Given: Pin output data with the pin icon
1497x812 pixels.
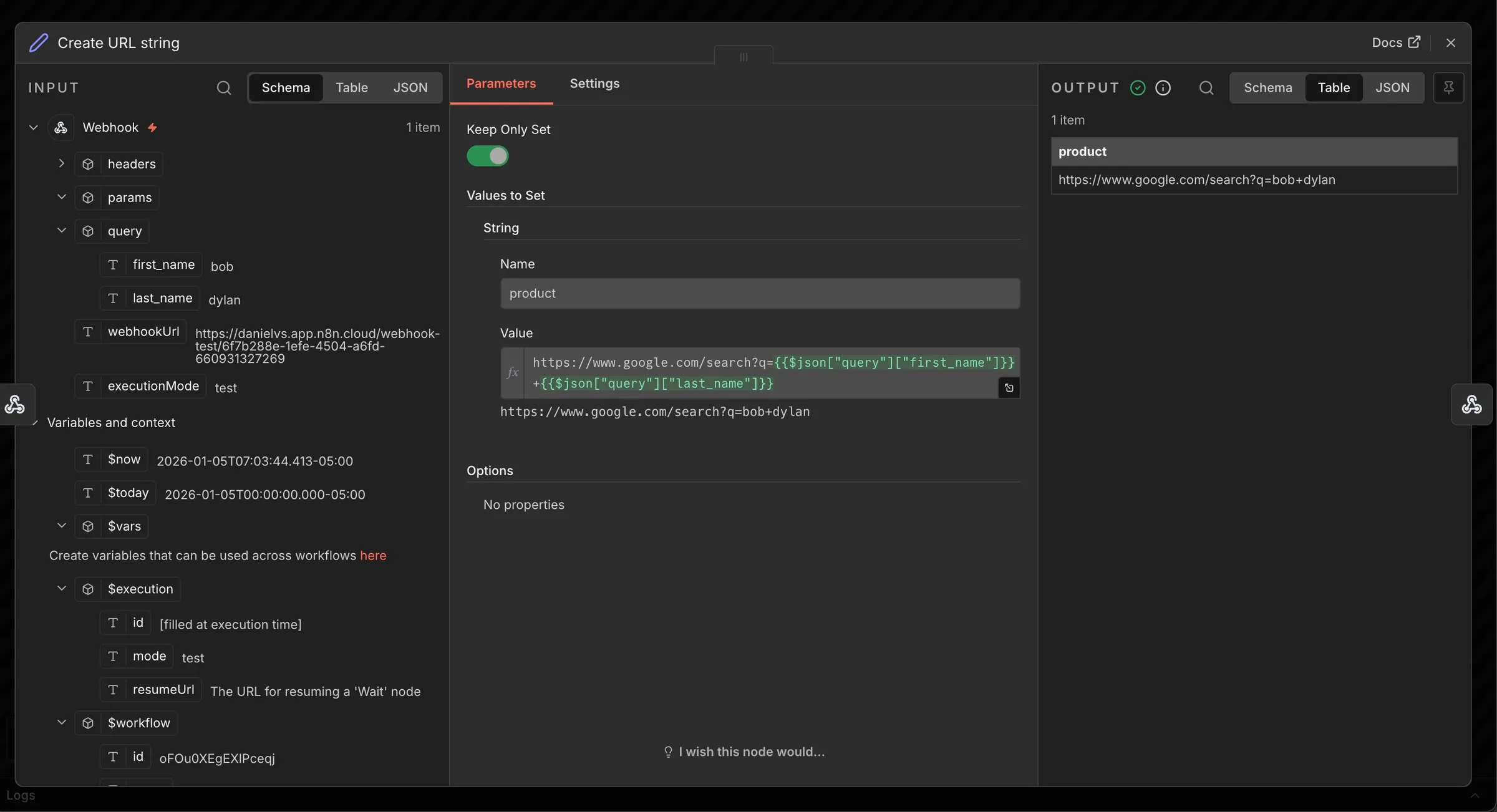Looking at the screenshot, I should 1448,88.
